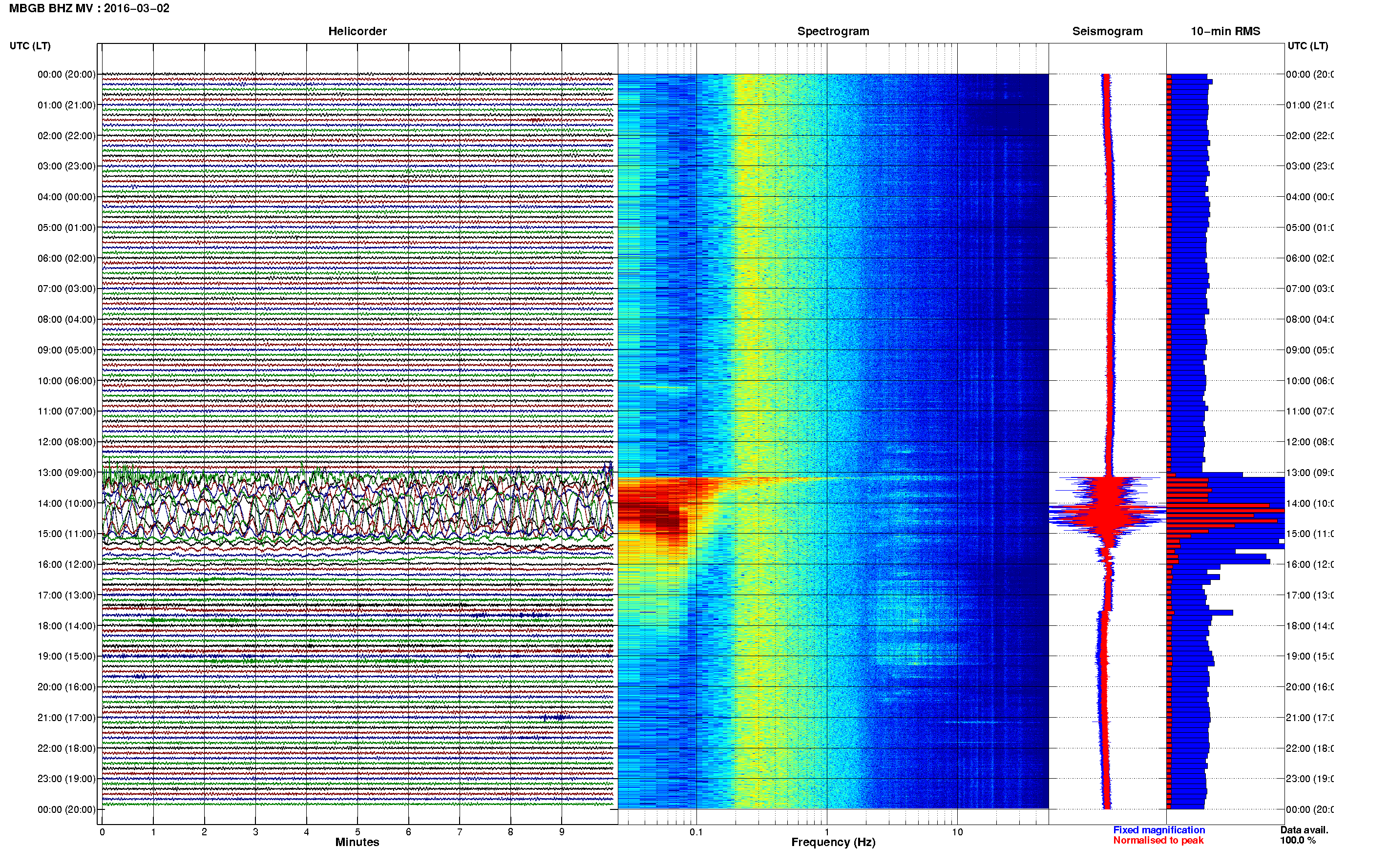Click the "0.1" frequency axis tick label
Viewport: 1389px width, 868px height.
pos(696,832)
